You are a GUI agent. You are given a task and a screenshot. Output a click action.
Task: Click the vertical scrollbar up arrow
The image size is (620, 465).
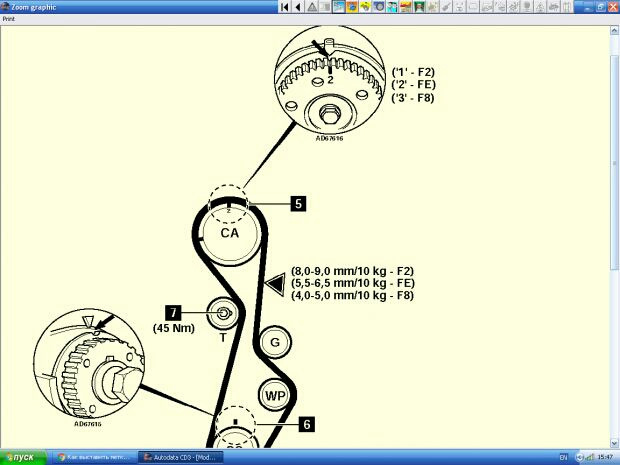615,30
